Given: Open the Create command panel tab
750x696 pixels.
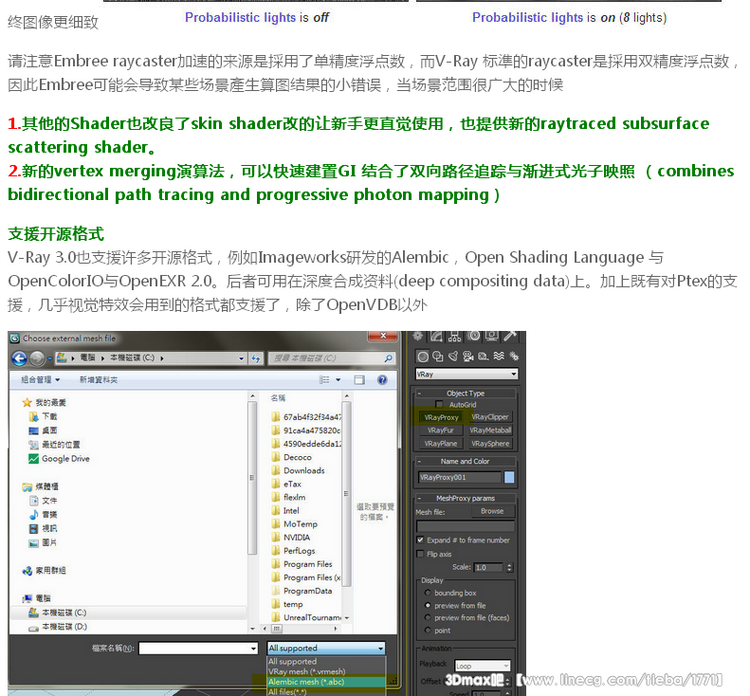Looking at the screenshot, I should coord(418,336).
